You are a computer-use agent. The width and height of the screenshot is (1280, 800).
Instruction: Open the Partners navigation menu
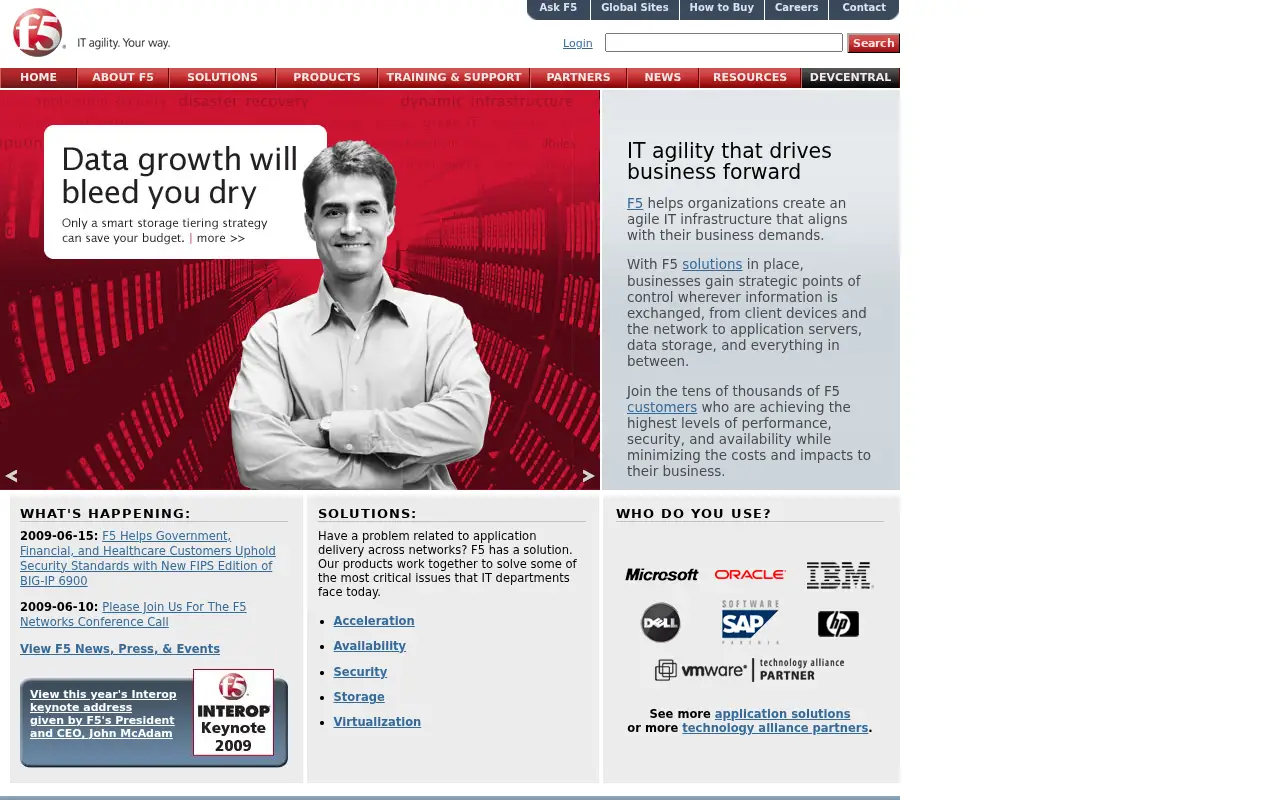(578, 78)
